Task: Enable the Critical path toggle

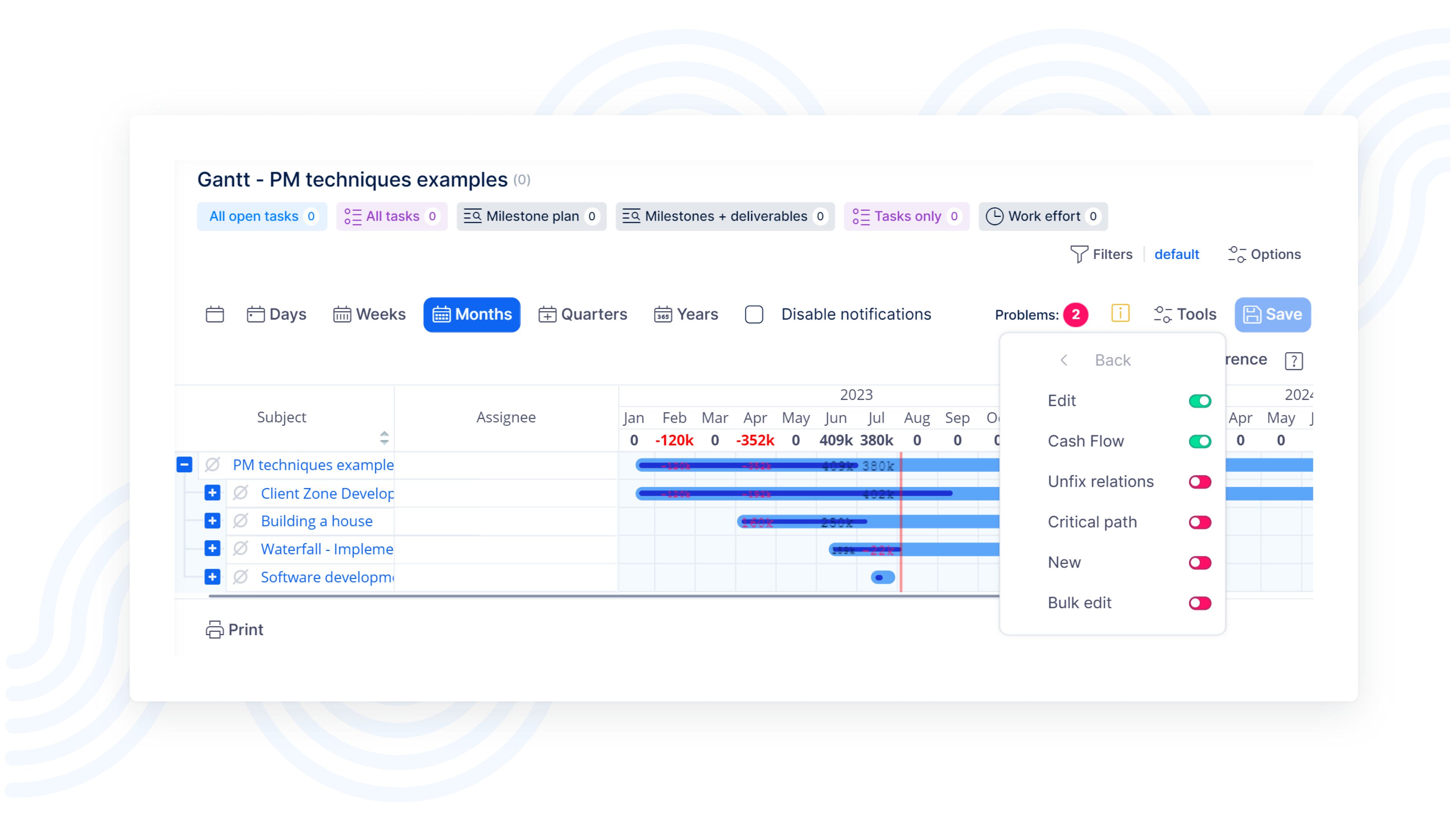Action: point(1199,522)
